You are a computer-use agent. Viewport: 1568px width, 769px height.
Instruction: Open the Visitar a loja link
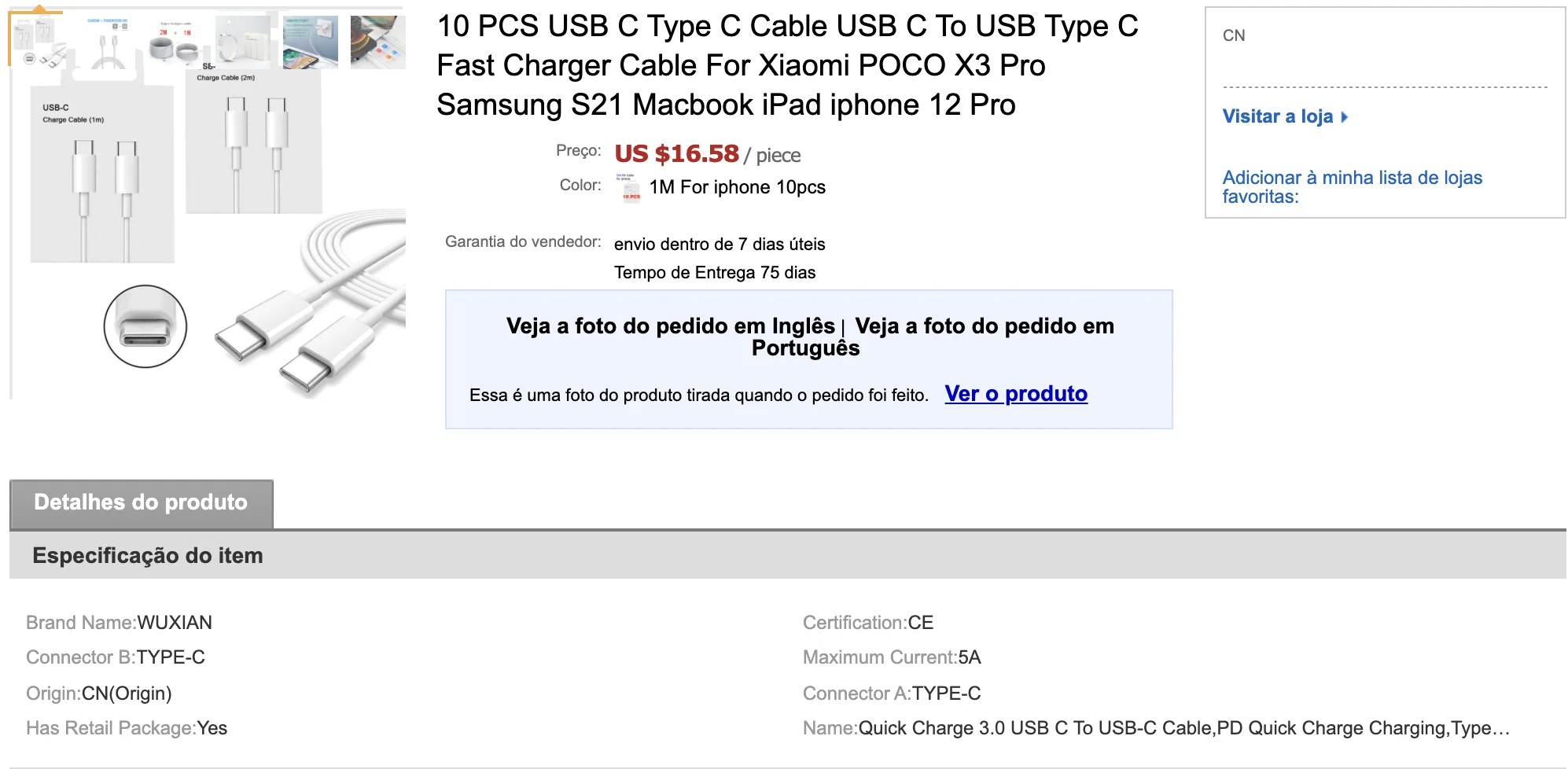point(1277,116)
